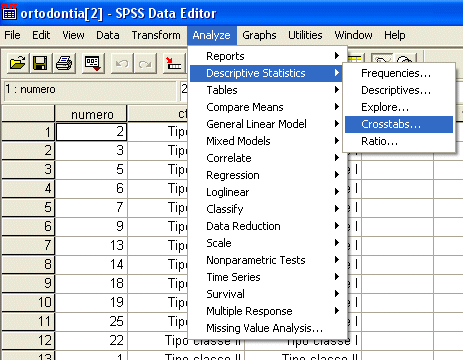Open the Edit menu
The image size is (463, 360).
[41, 35]
